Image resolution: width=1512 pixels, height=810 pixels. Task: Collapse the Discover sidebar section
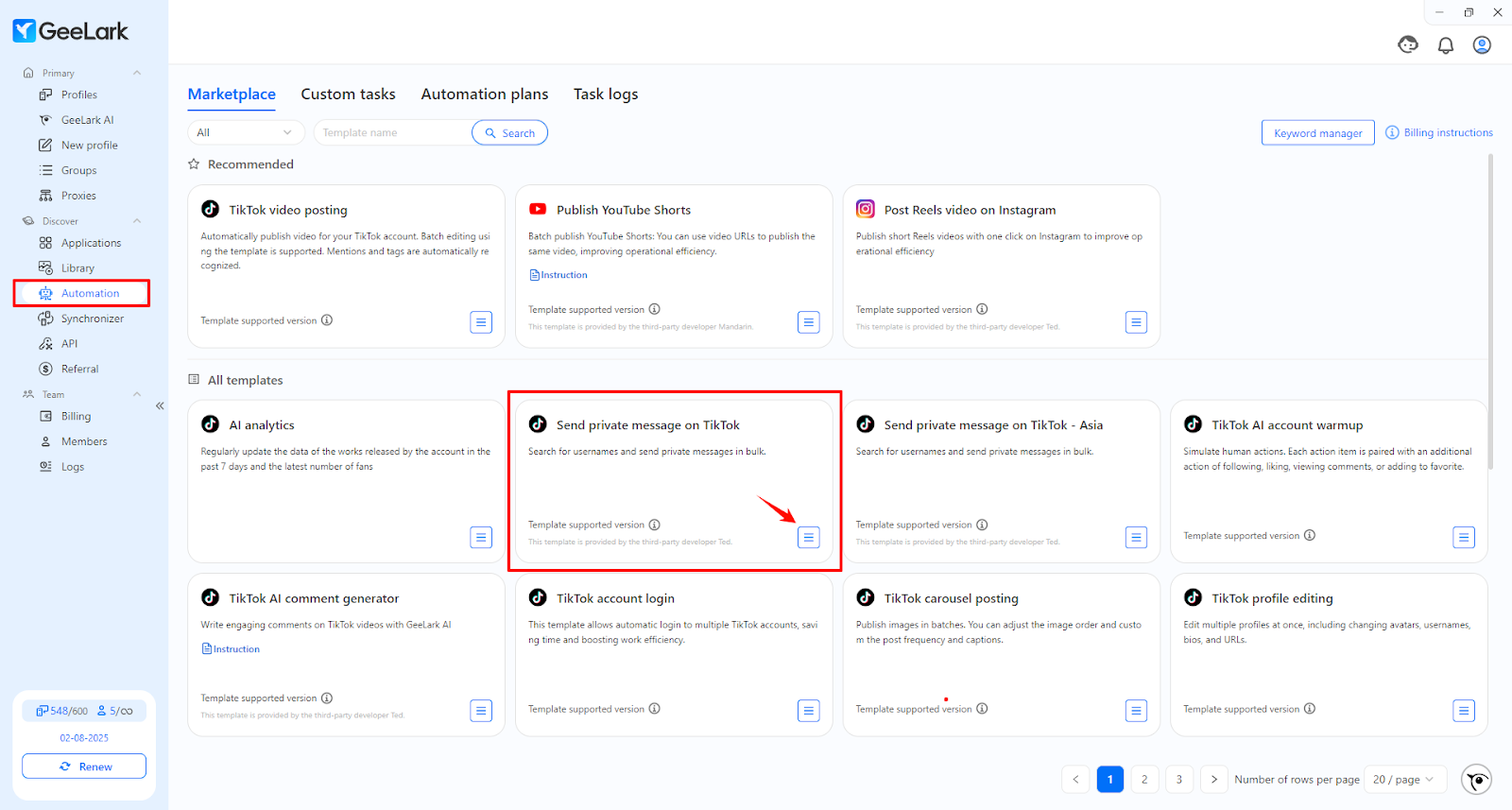pos(137,221)
